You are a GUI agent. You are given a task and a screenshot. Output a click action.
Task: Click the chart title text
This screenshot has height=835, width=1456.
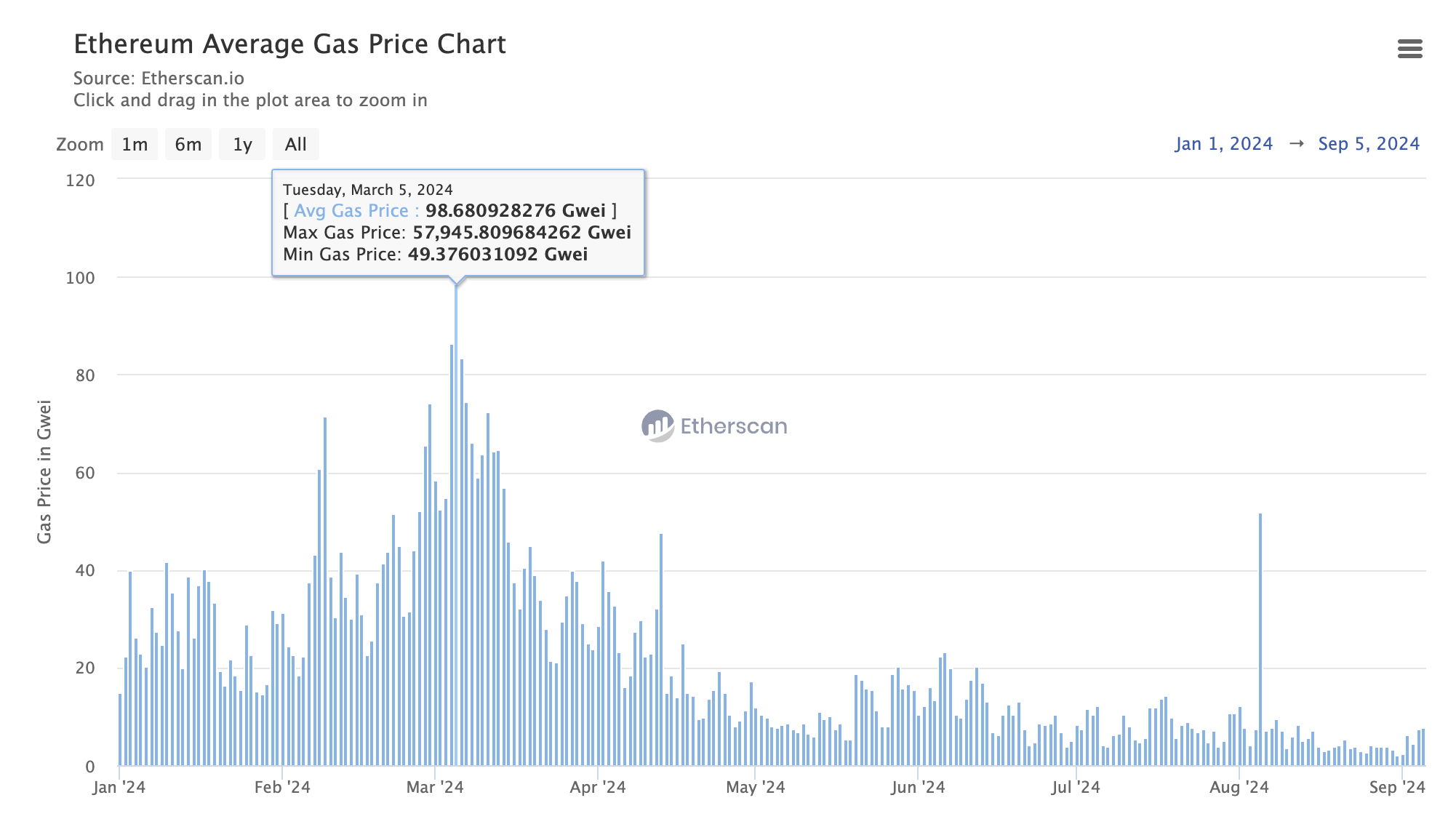pyautogui.click(x=289, y=44)
